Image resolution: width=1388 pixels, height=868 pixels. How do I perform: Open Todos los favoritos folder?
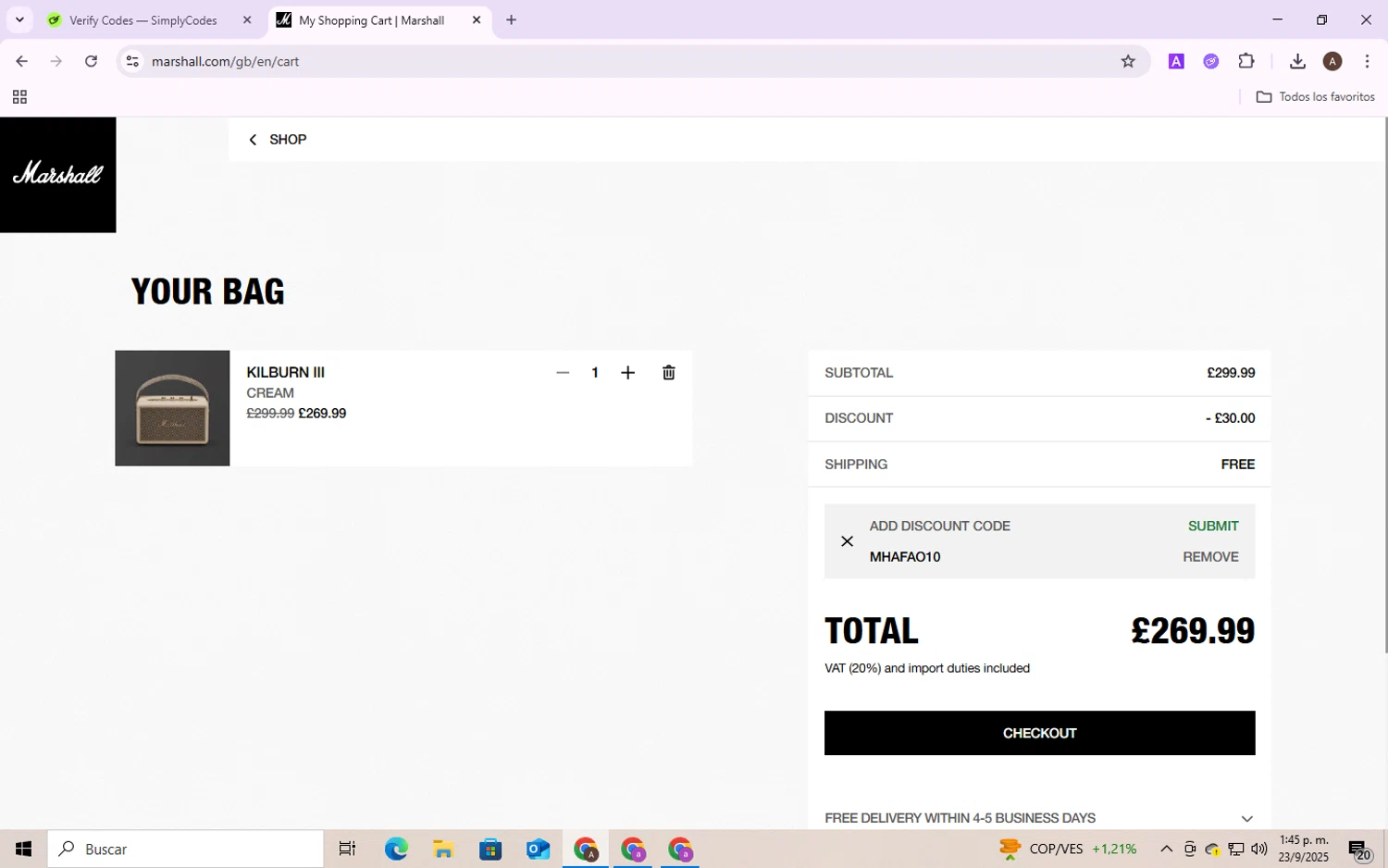coord(1315,97)
